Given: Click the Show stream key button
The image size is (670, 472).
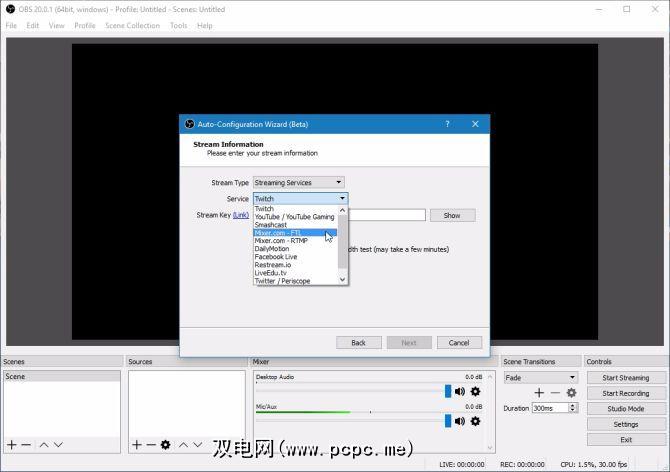Looking at the screenshot, I should 452,215.
